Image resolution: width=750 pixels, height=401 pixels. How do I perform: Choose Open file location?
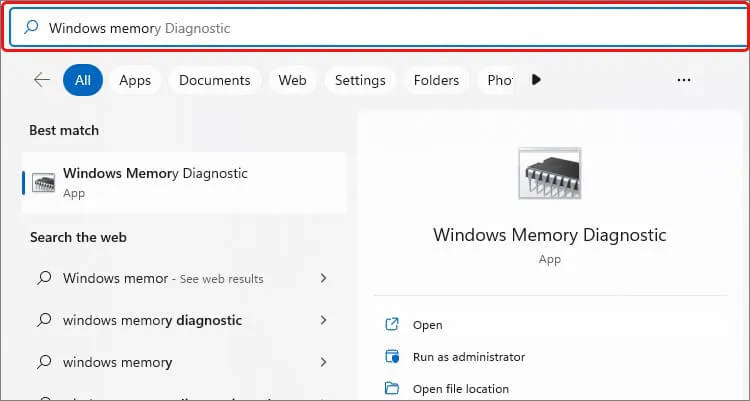coord(461,389)
